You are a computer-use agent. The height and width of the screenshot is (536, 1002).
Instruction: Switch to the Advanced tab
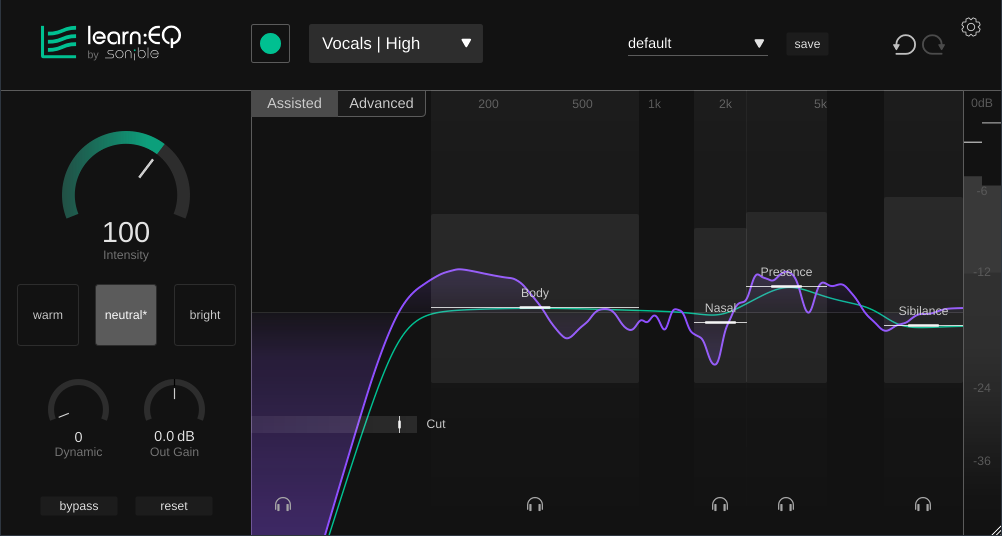tap(381, 104)
